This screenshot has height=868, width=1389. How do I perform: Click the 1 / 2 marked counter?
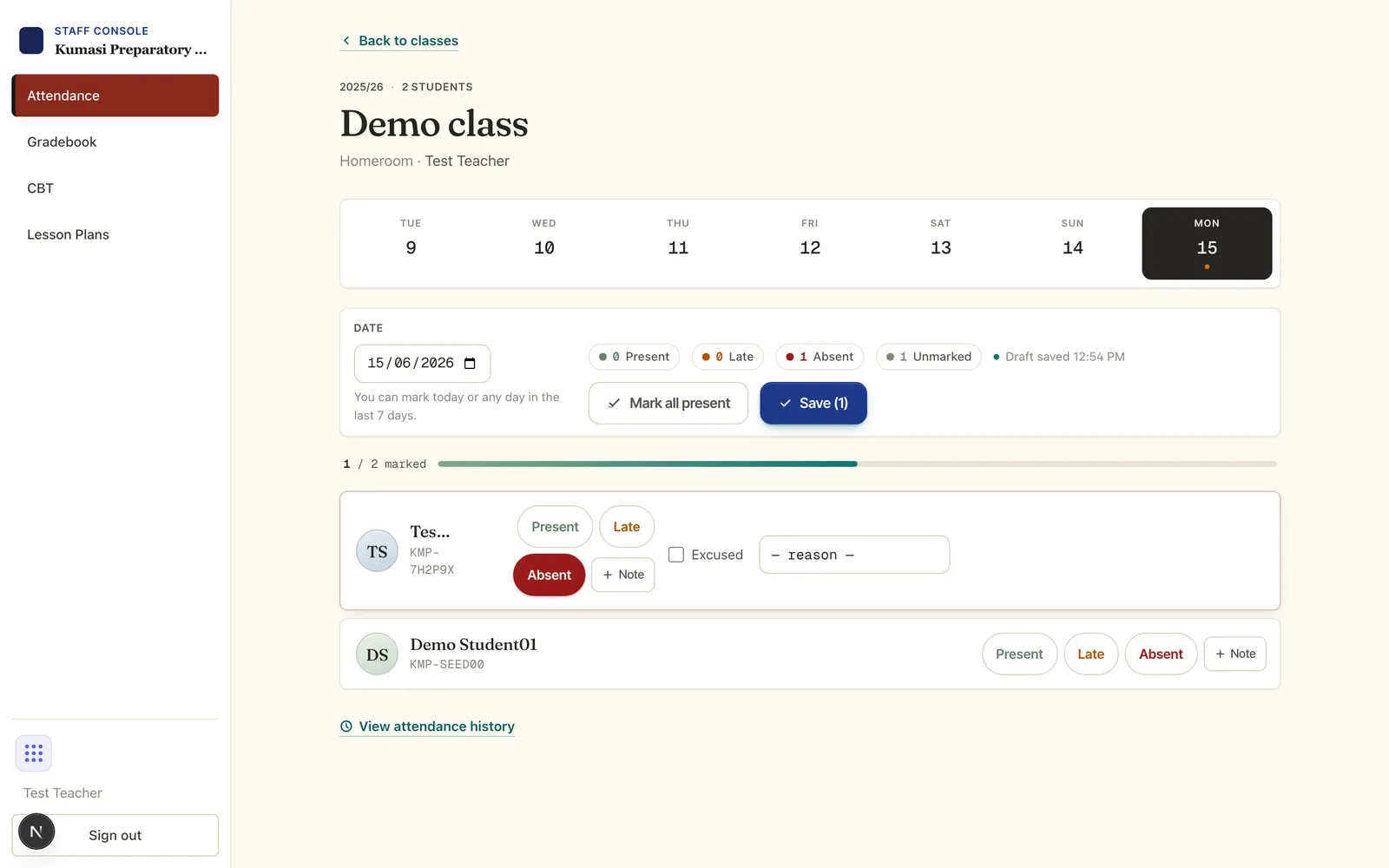click(385, 464)
